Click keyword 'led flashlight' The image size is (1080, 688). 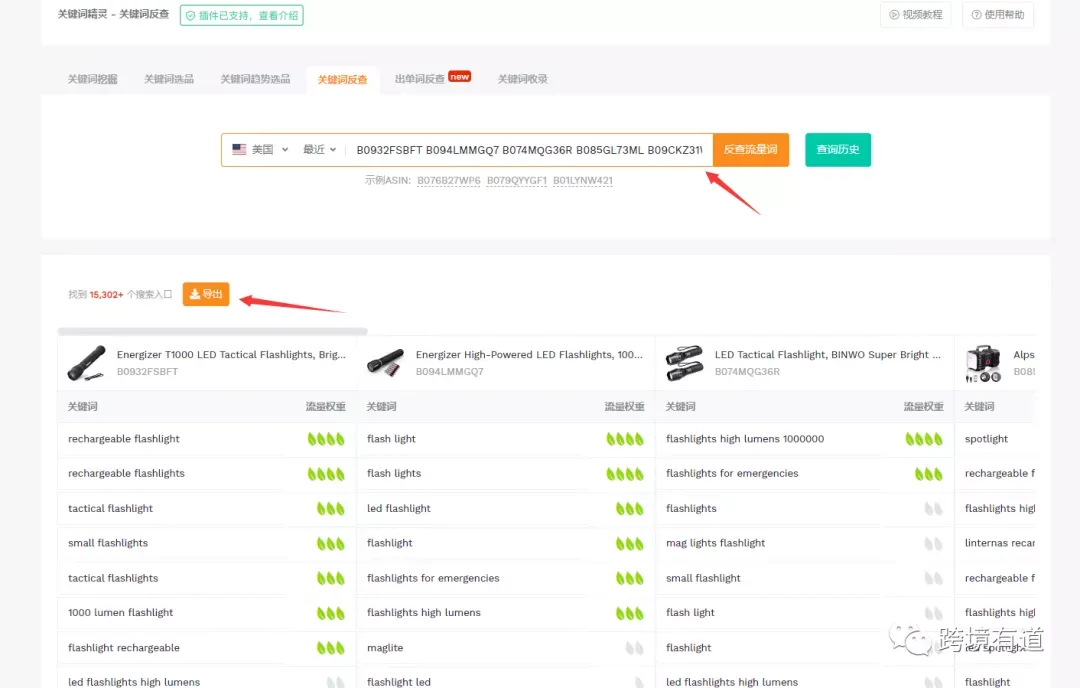click(x=399, y=508)
